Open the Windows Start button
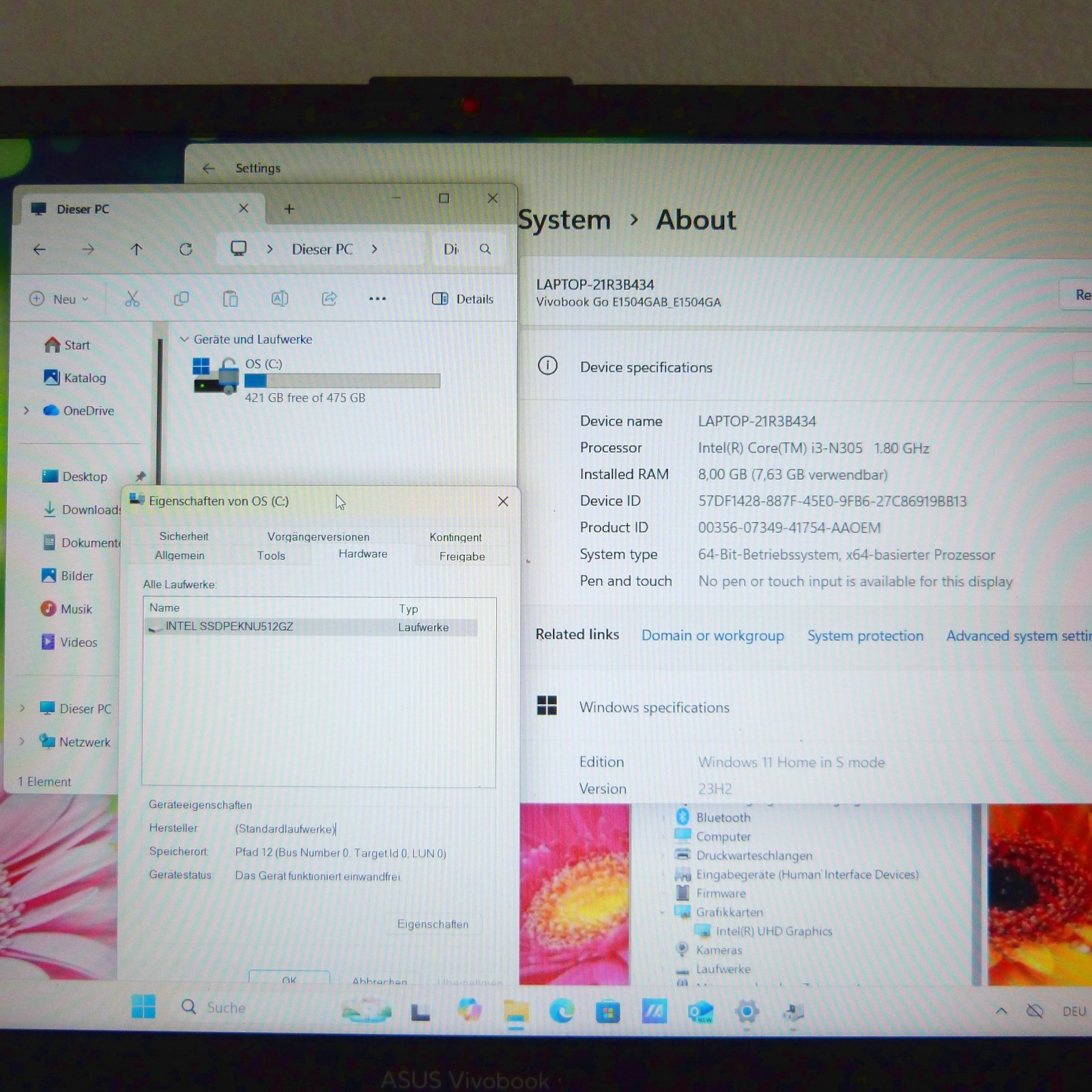This screenshot has width=1092, height=1092. [143, 1006]
